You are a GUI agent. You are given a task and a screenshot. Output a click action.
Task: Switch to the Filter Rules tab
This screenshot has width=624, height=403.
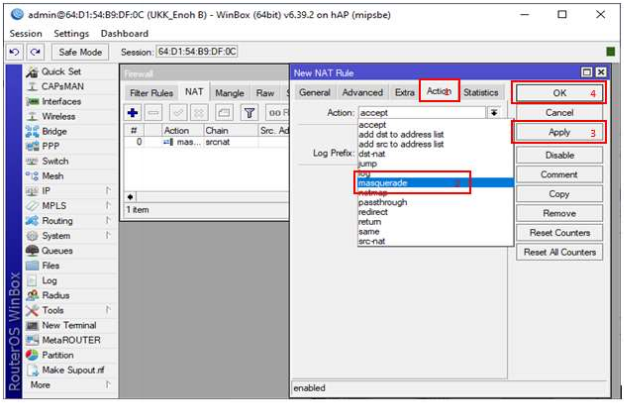pos(151,93)
